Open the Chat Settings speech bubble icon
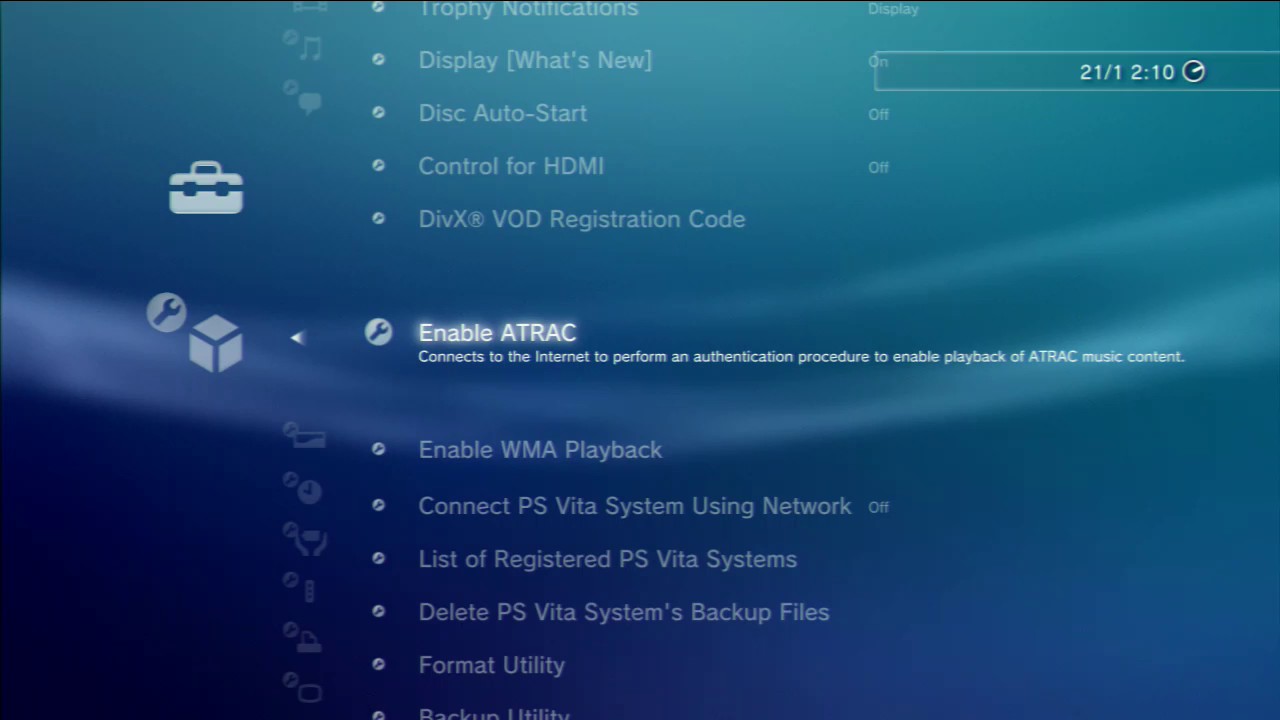Viewport: 1280px width, 720px height. (304, 98)
